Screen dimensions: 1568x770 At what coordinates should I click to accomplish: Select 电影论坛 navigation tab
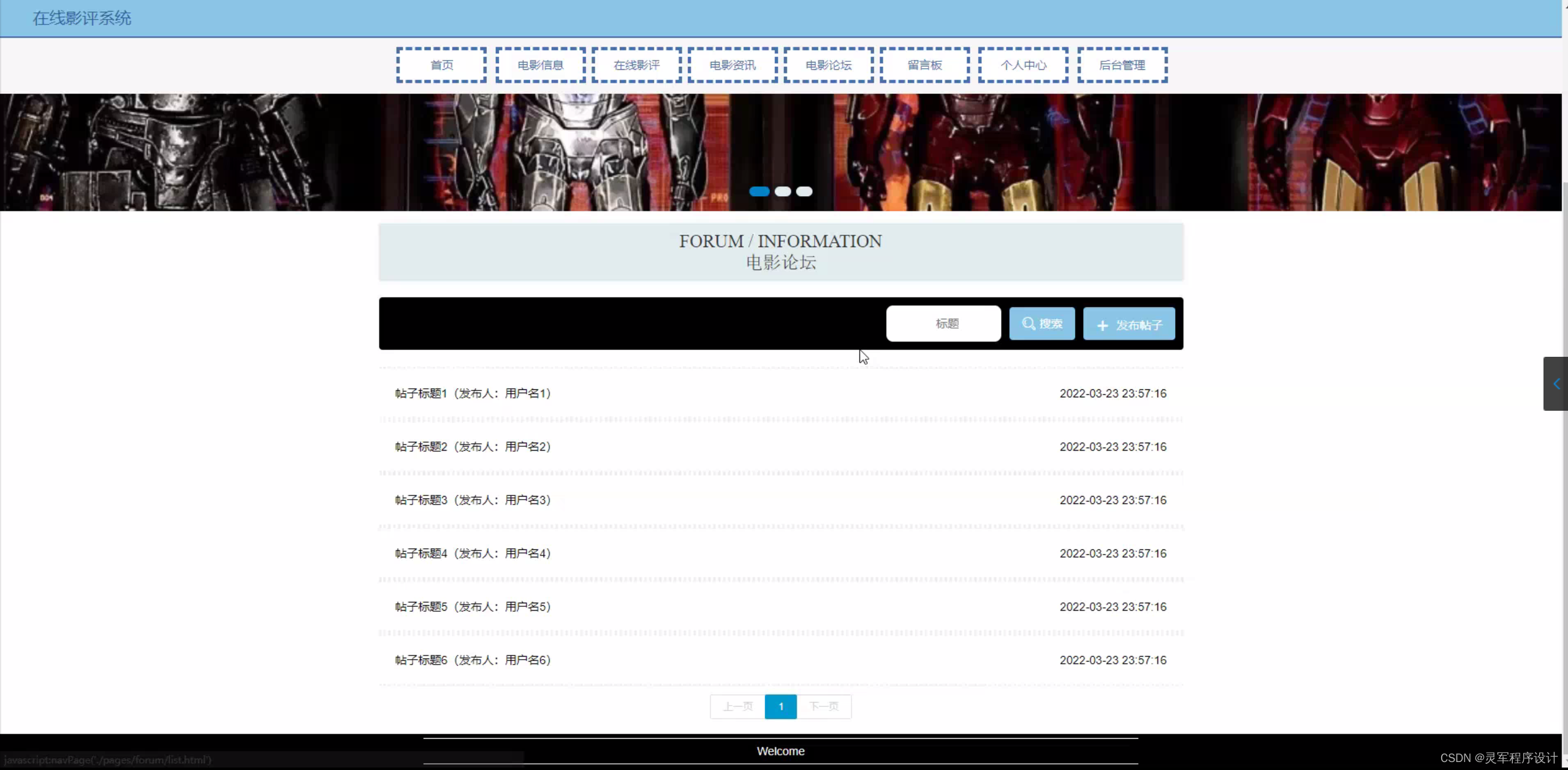[828, 65]
